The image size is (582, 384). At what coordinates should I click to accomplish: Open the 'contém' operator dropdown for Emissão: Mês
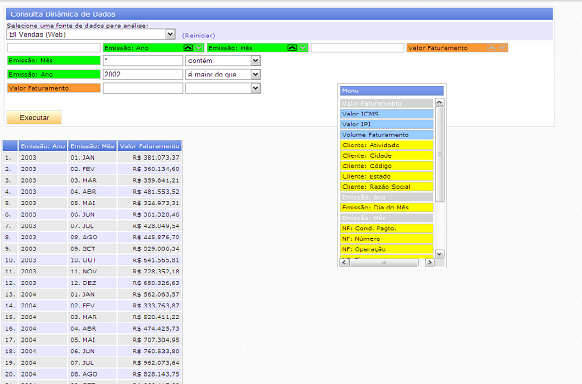(255, 60)
